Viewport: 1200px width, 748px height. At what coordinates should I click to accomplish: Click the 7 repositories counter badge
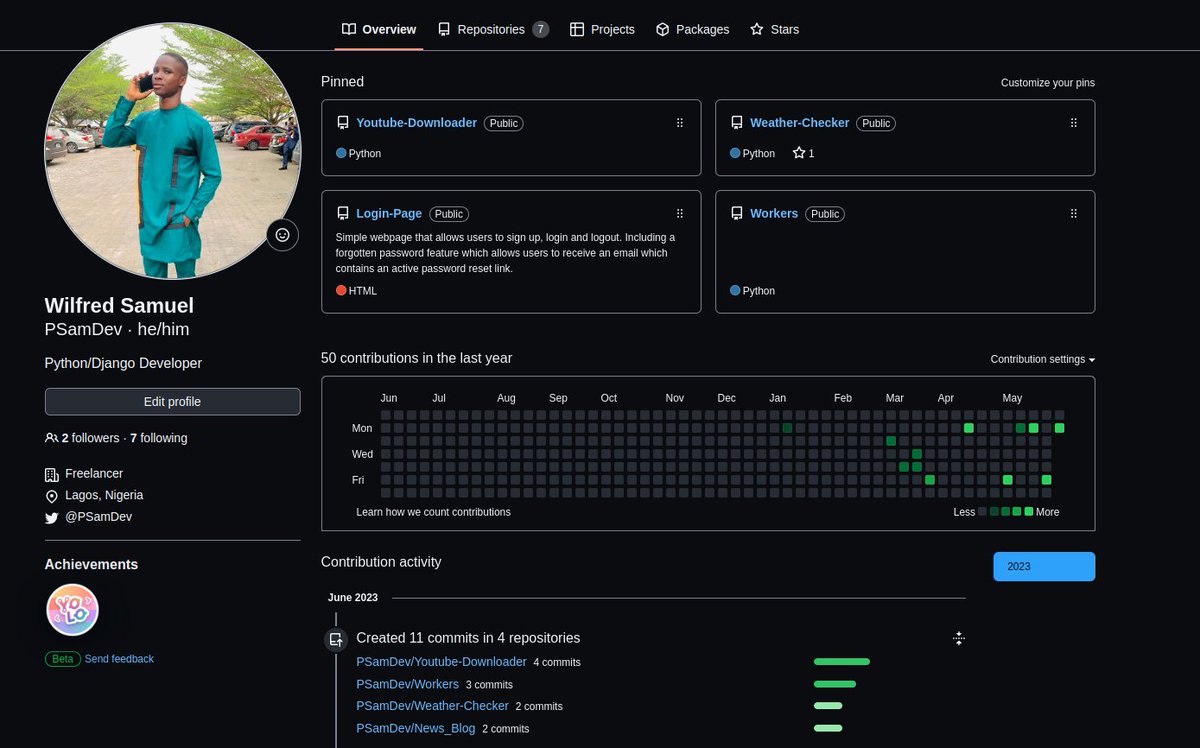pyautogui.click(x=540, y=29)
